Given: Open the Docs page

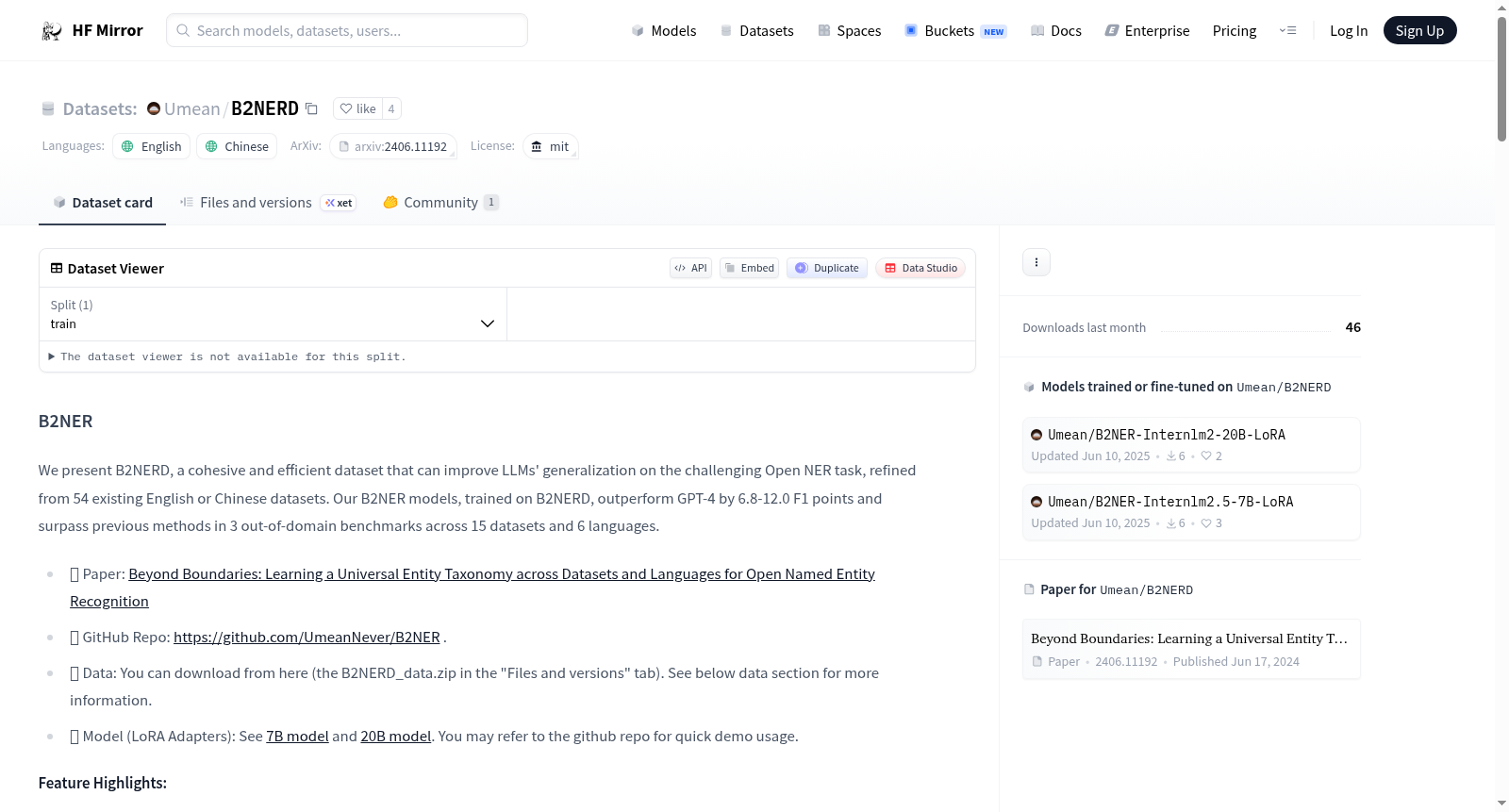Looking at the screenshot, I should 1056,31.
